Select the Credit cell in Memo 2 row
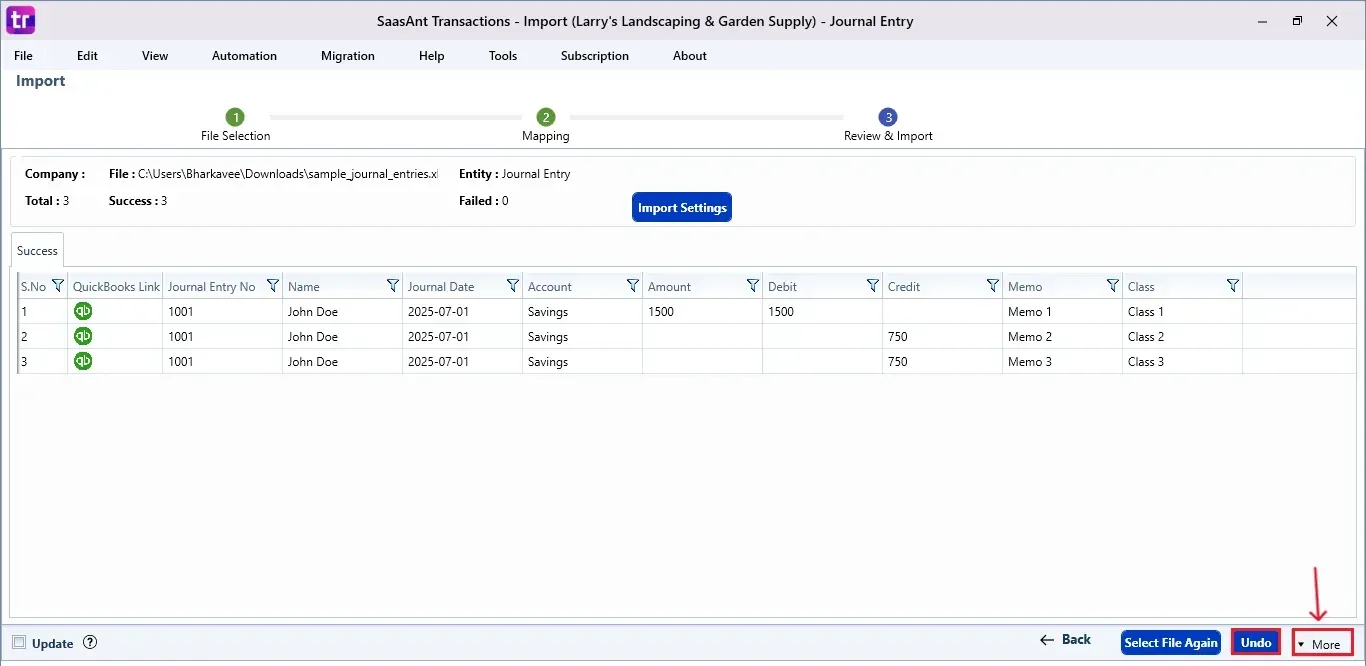 pyautogui.click(x=942, y=336)
